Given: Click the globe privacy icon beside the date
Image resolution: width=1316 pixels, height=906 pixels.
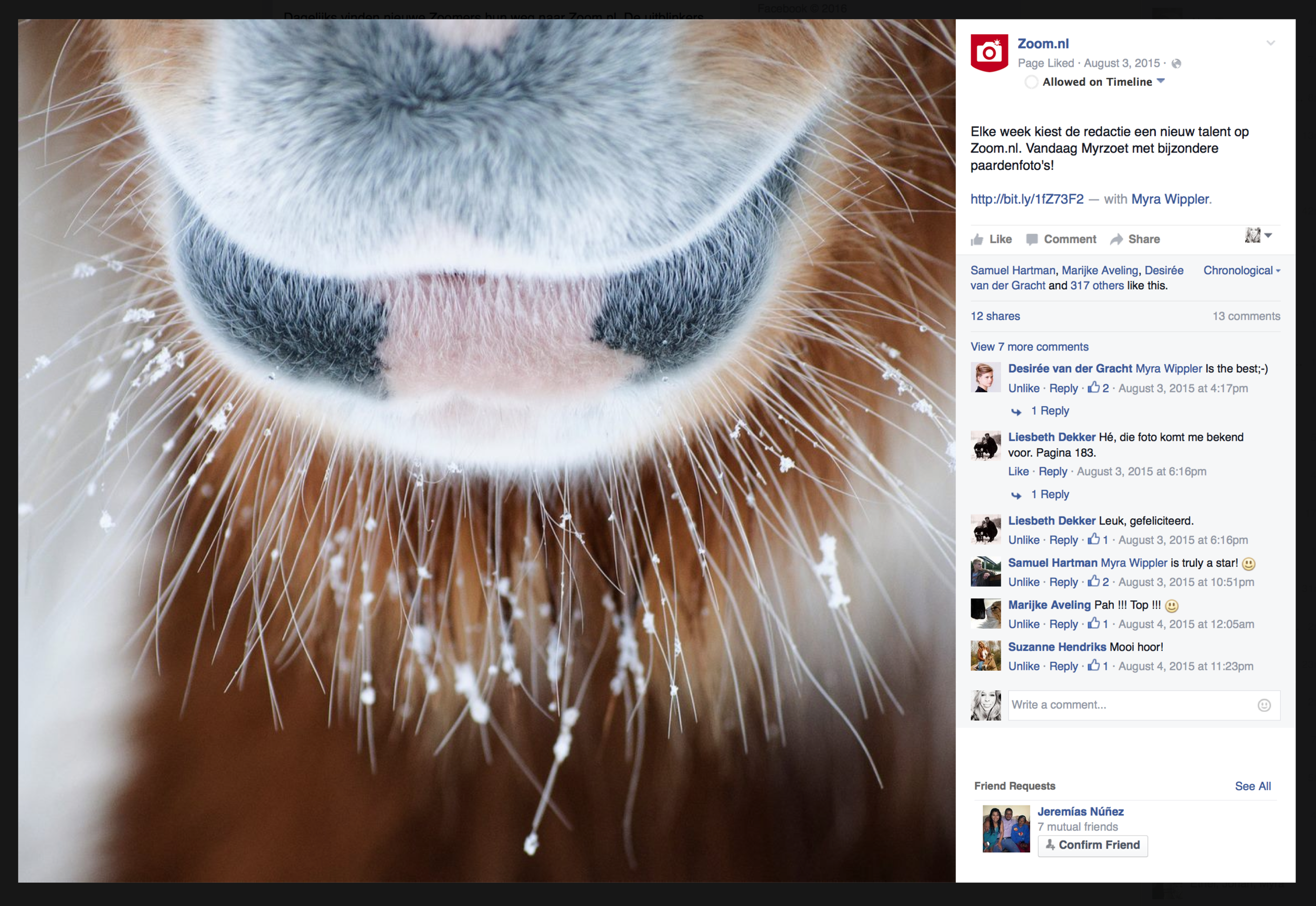Looking at the screenshot, I should 1177,64.
